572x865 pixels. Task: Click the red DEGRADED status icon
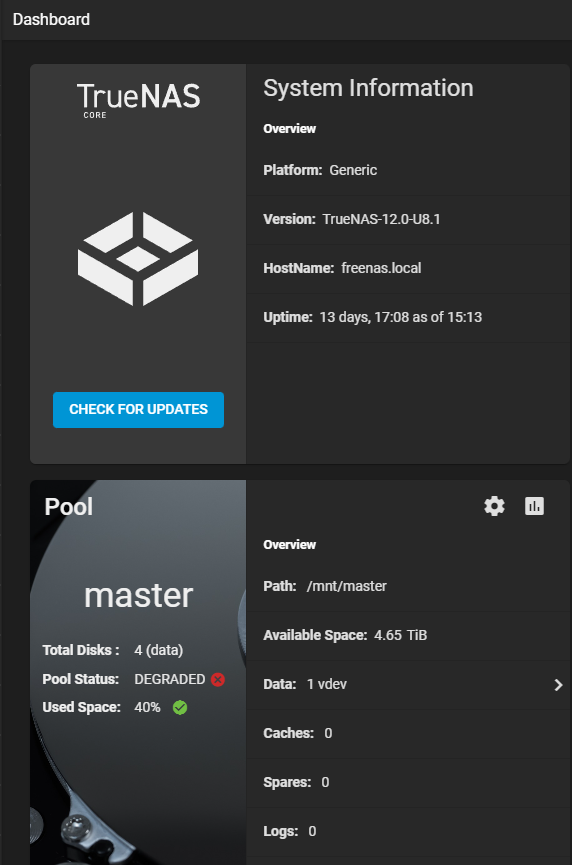click(218, 679)
